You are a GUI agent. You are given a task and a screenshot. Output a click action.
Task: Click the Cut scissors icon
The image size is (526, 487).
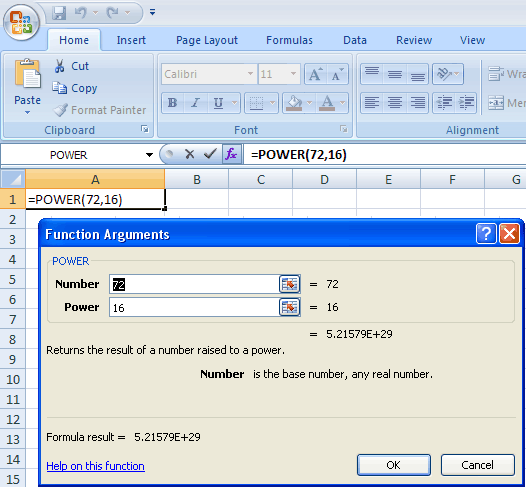pyautogui.click(x=59, y=66)
